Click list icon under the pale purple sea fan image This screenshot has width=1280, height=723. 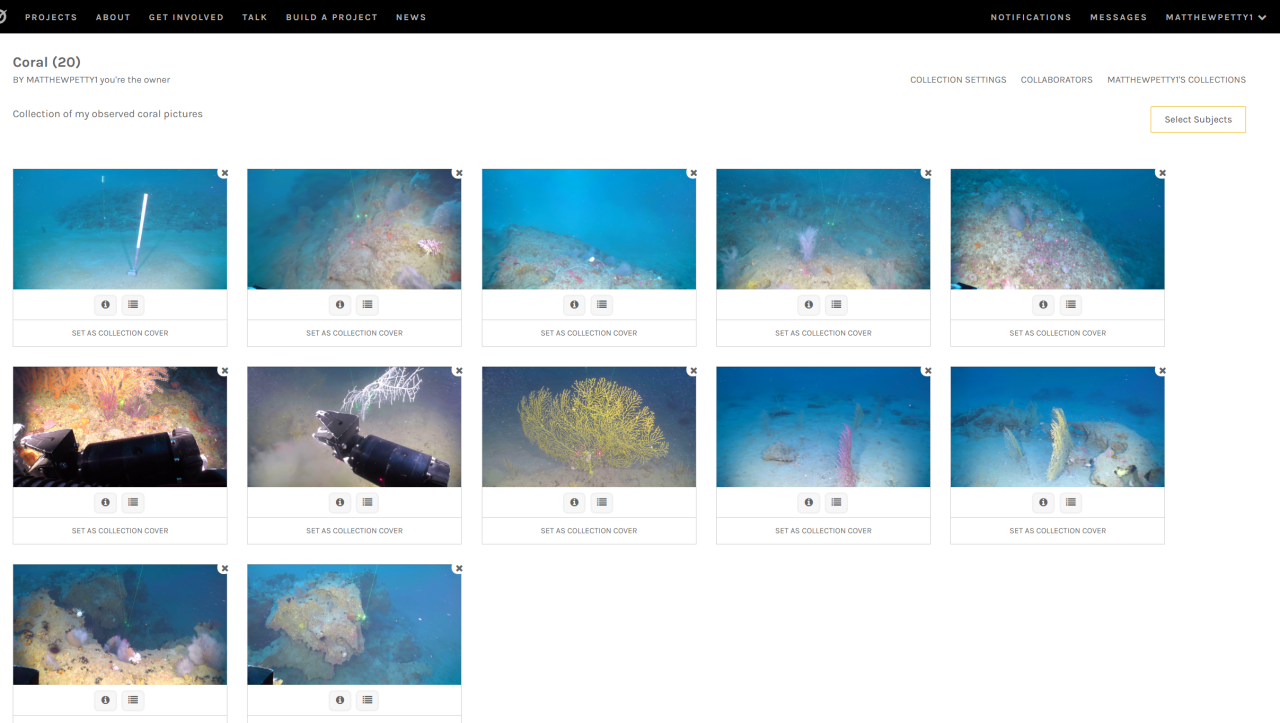click(837, 304)
